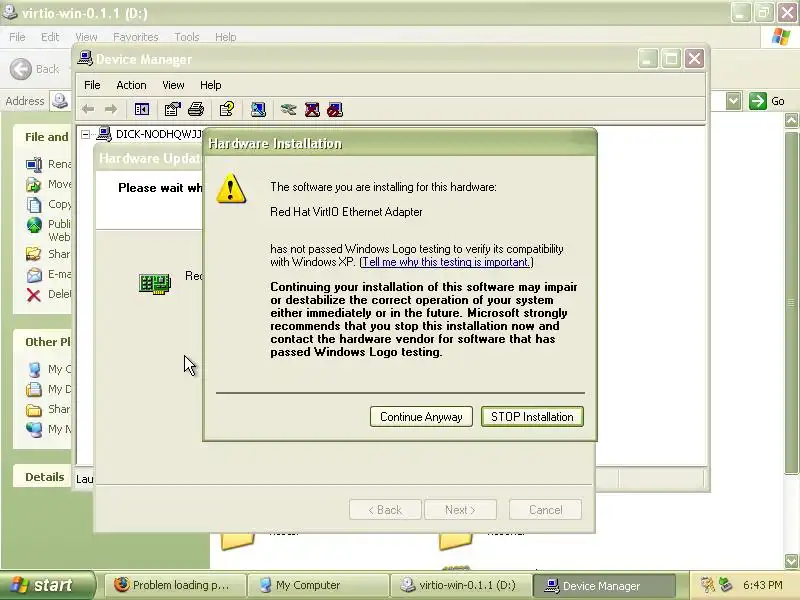Click Cancel in the Hardware Update Wizard

click(545, 510)
